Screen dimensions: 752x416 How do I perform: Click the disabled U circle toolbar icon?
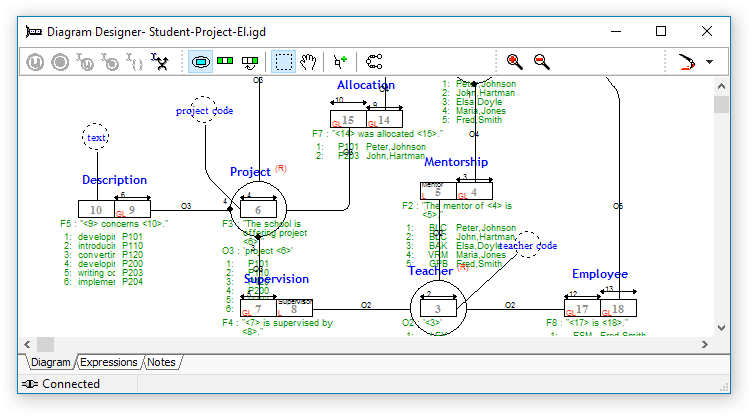click(x=35, y=62)
